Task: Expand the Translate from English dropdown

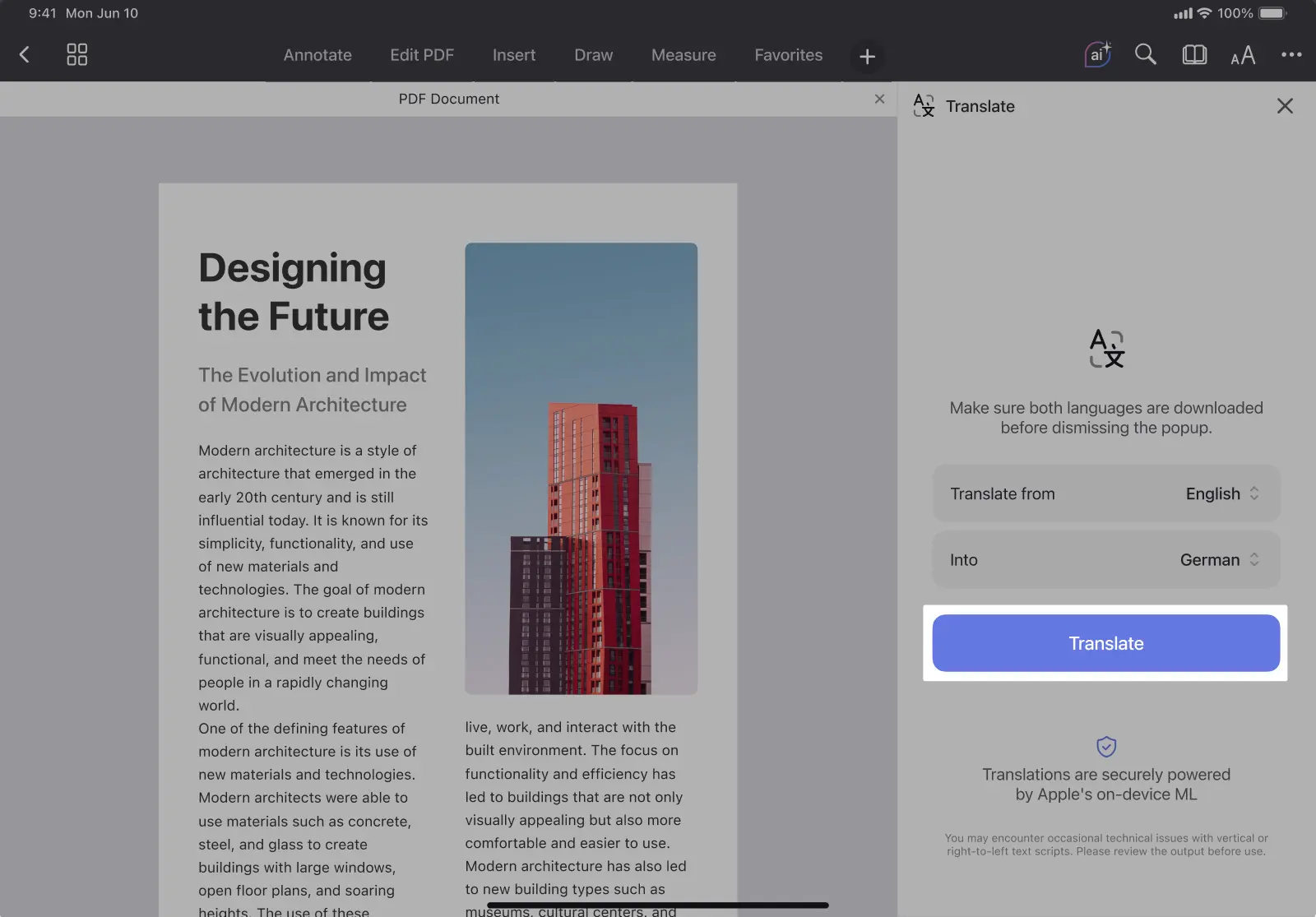Action: 1221,493
